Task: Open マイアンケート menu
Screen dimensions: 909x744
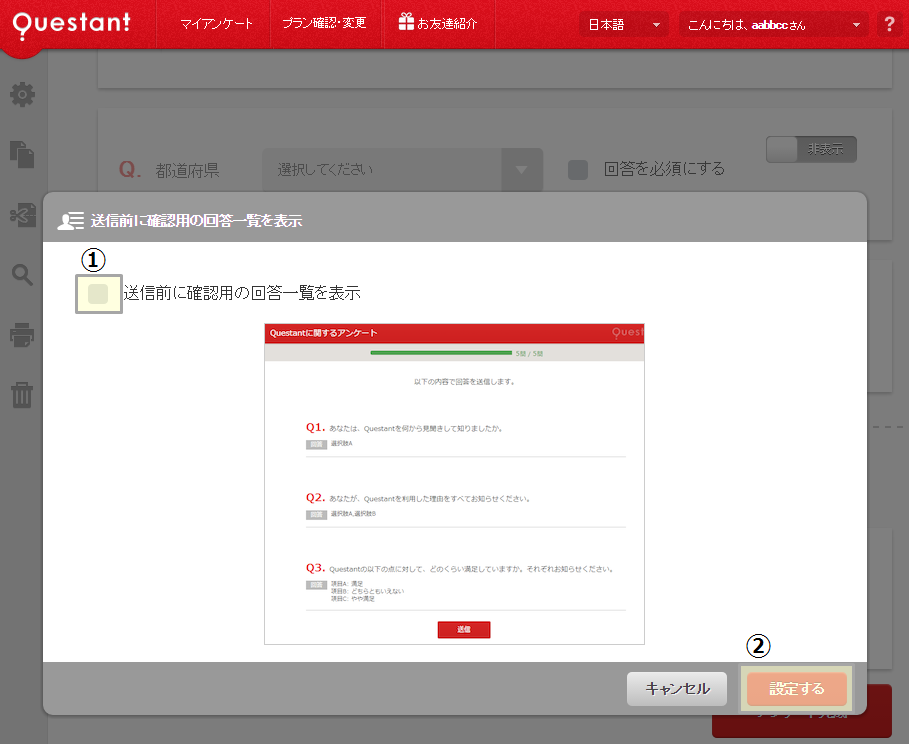Action: 216,24
